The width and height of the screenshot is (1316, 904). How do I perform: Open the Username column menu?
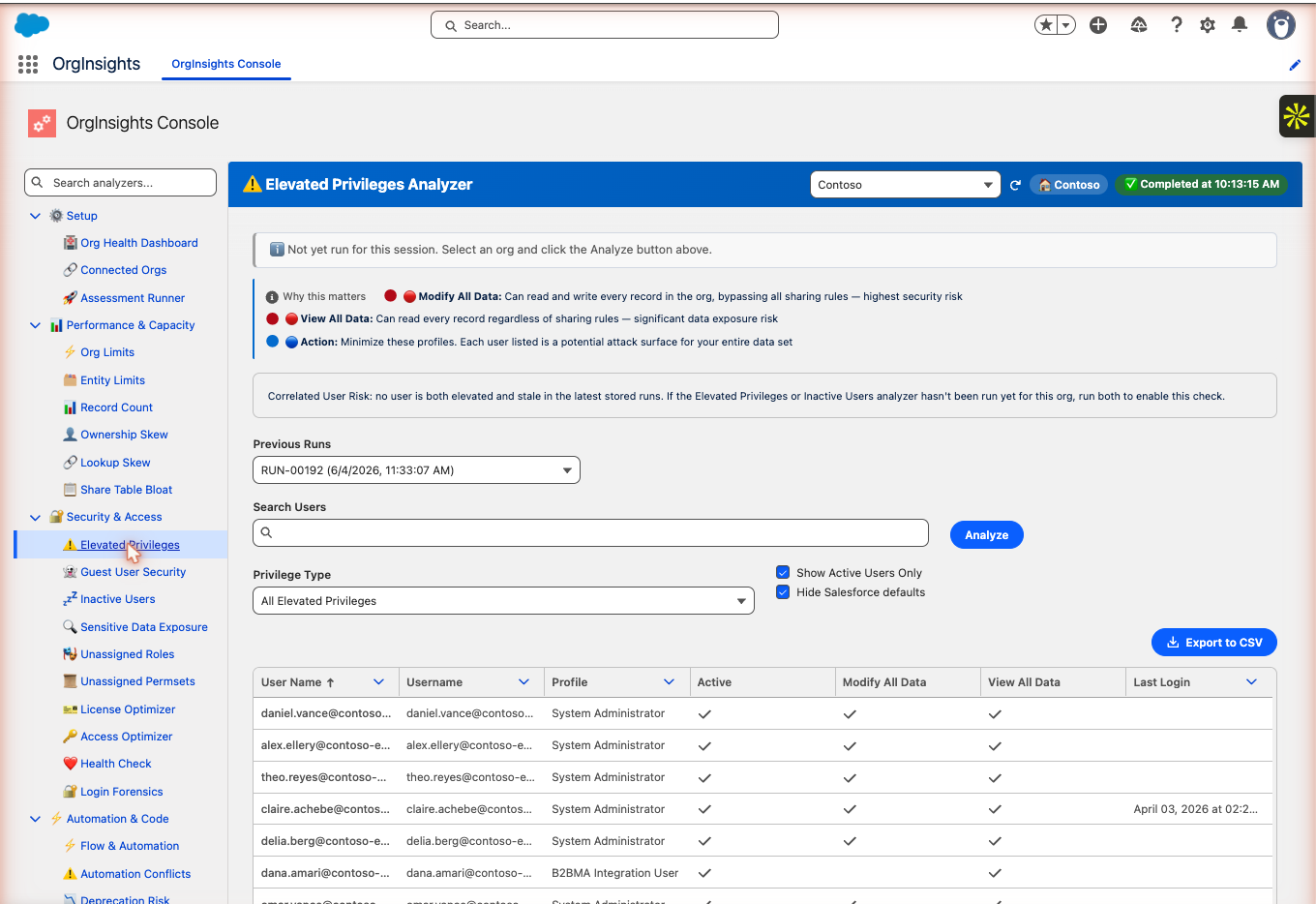[x=523, y=682]
